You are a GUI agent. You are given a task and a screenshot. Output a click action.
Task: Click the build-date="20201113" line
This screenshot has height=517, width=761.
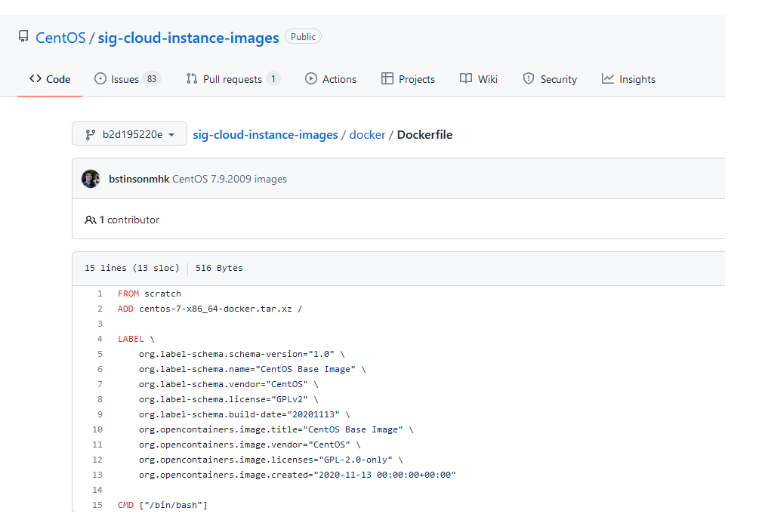(245, 415)
